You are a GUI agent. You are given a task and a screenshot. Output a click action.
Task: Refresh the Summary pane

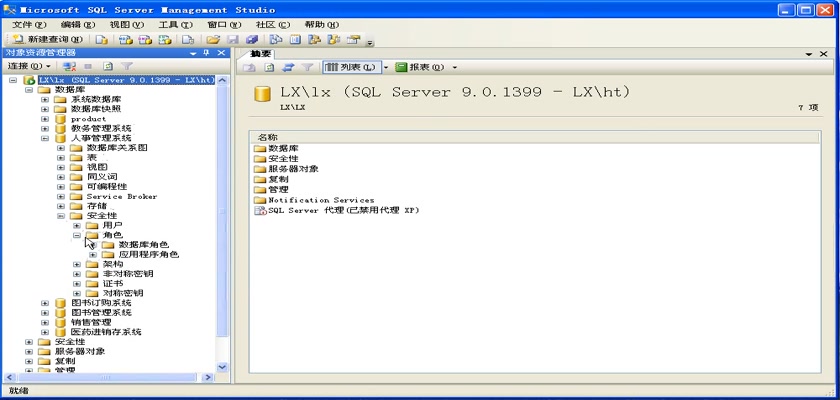pyautogui.click(x=269, y=67)
